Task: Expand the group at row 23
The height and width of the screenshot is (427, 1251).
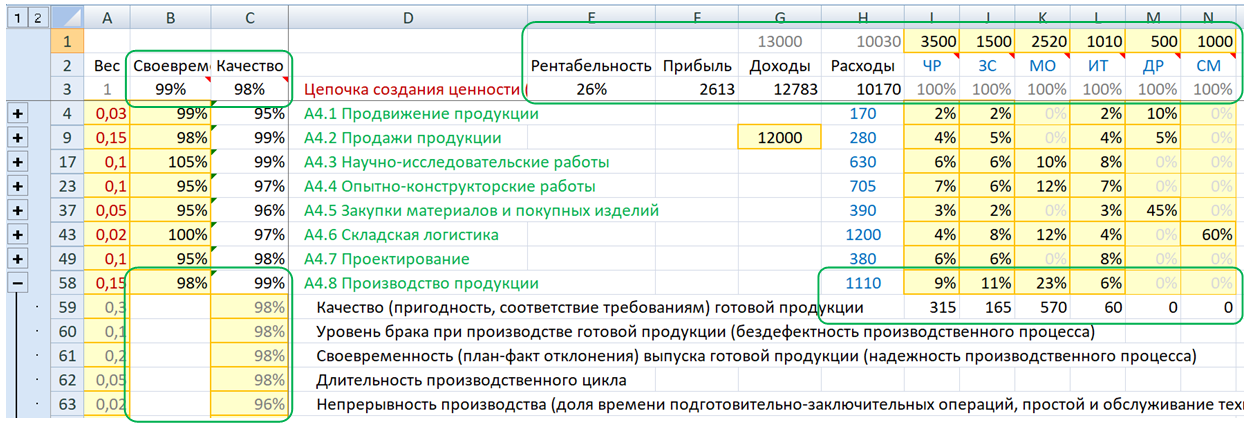Action: pos(17,186)
